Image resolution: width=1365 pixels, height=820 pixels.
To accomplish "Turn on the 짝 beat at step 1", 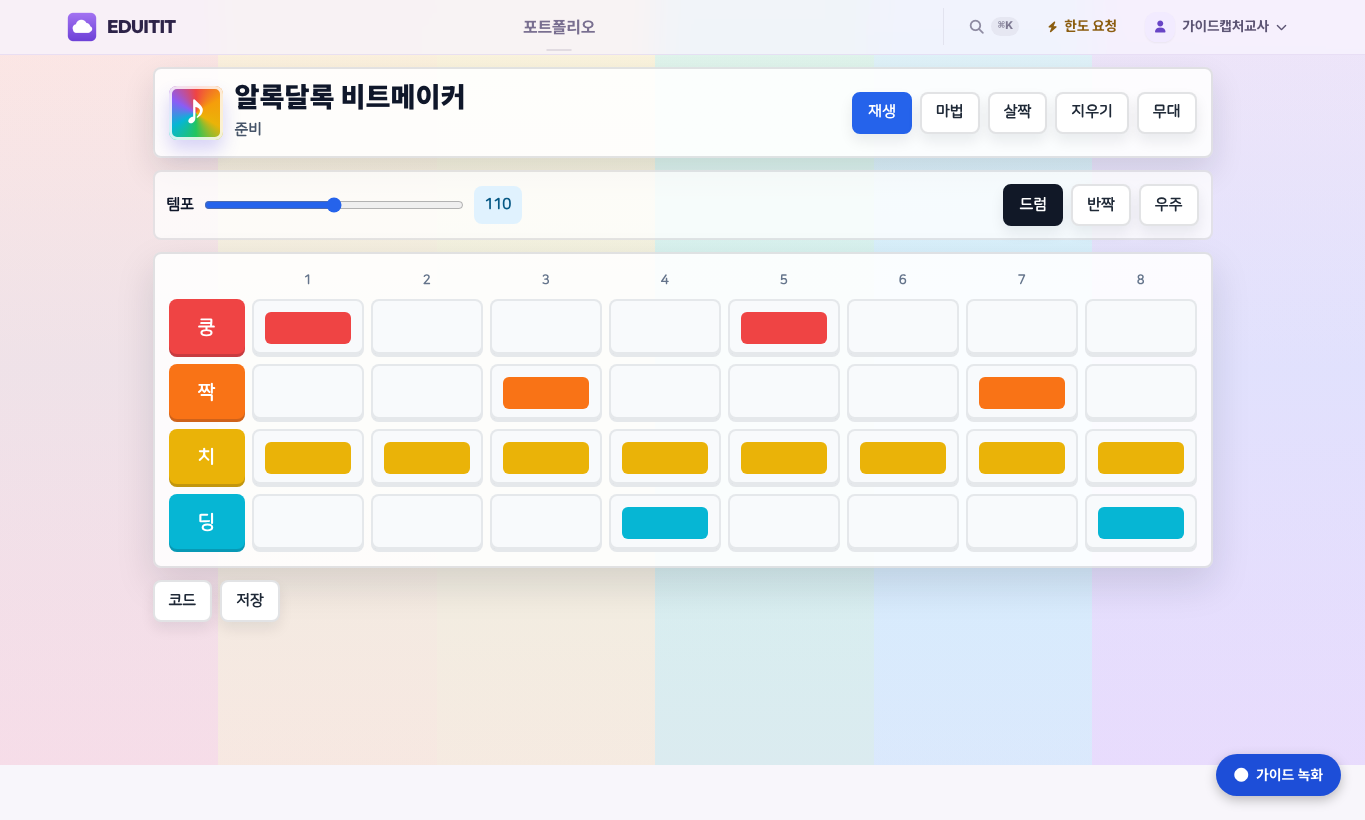I will [308, 392].
